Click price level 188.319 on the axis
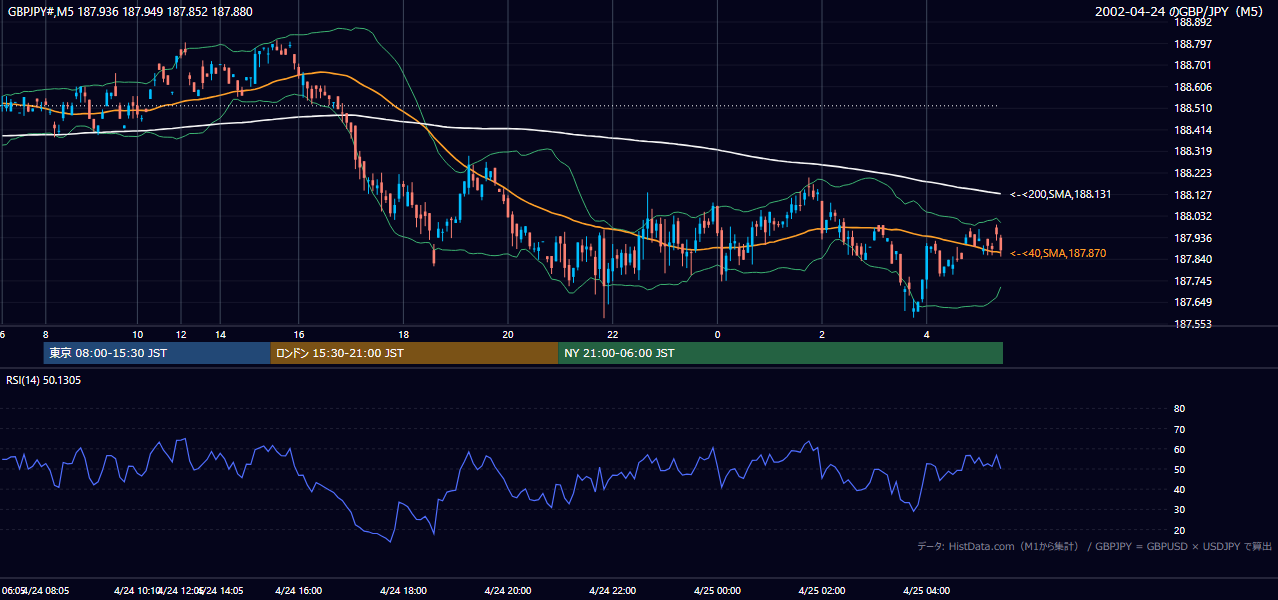Screen dimensions: 1278x600 (x=1192, y=152)
